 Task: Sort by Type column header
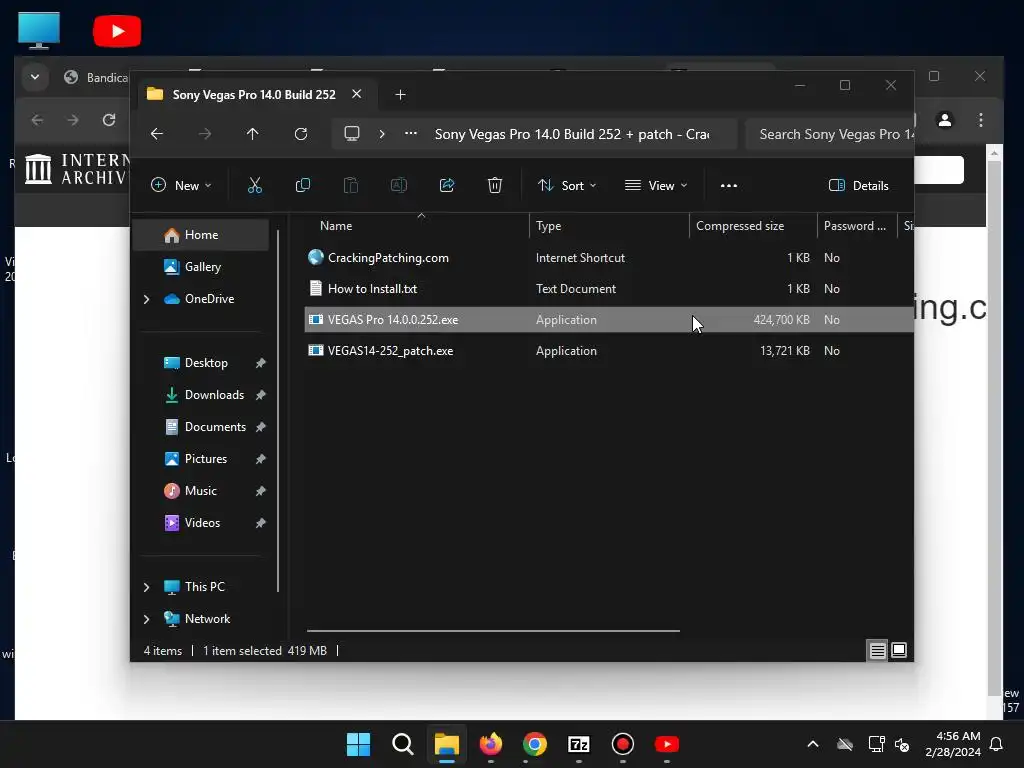(609, 226)
